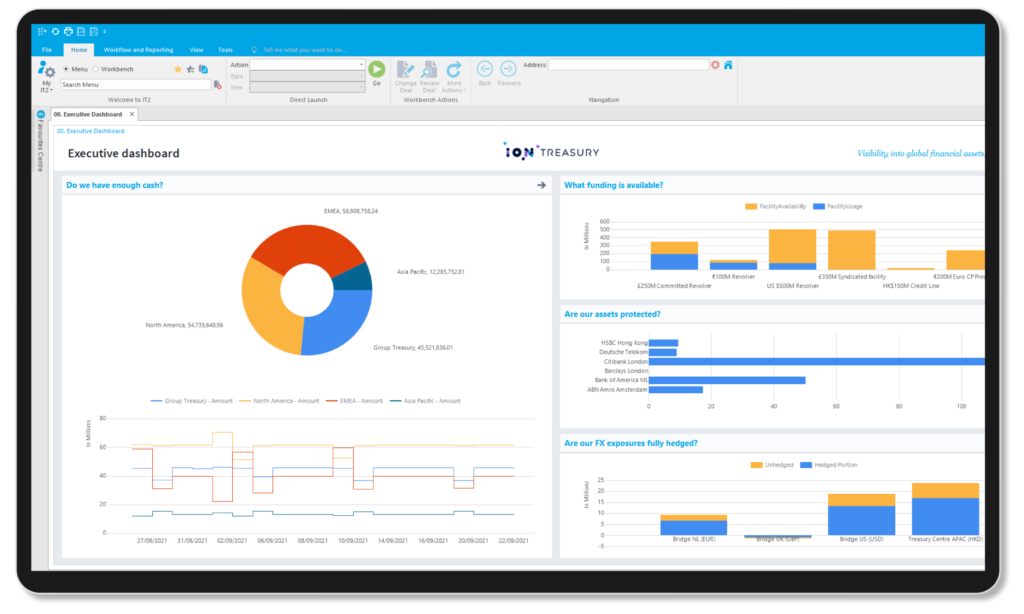Select the Print icon in the quick access toolbar
Image resolution: width=1024 pixels, height=614 pixels.
pyautogui.click(x=67, y=31)
